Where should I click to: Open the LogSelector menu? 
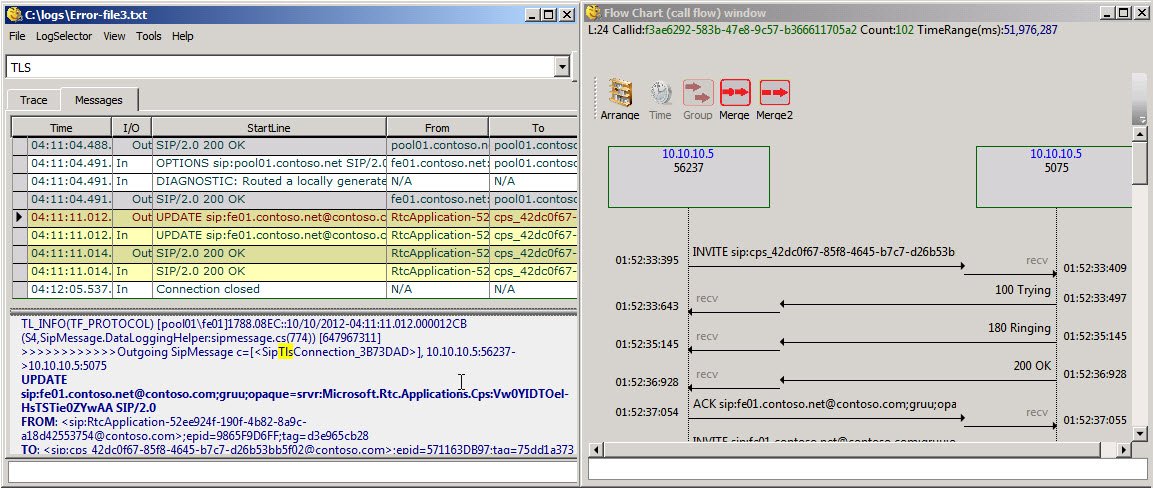(x=64, y=36)
